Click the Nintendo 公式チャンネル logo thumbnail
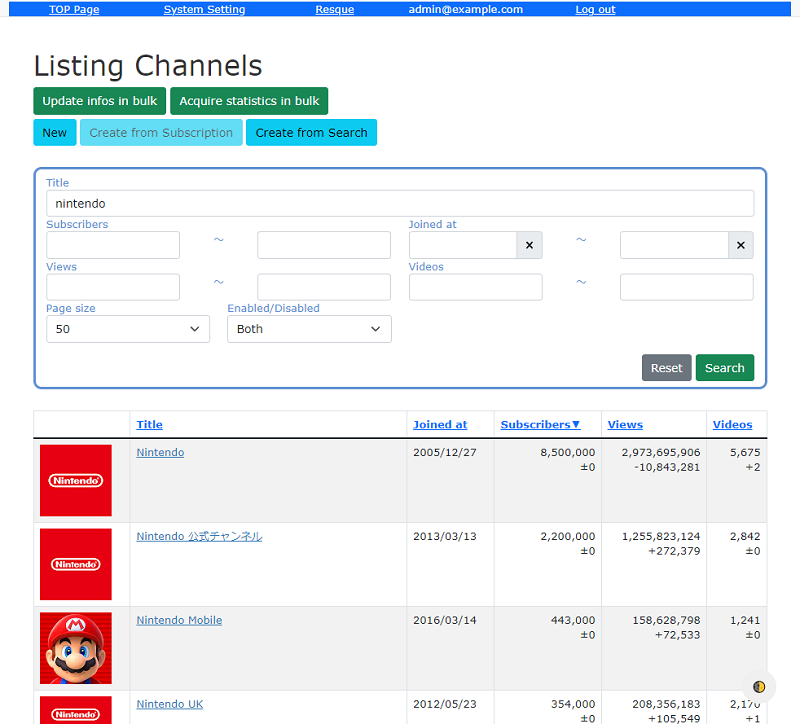Image resolution: width=800 pixels, height=724 pixels. point(76,564)
